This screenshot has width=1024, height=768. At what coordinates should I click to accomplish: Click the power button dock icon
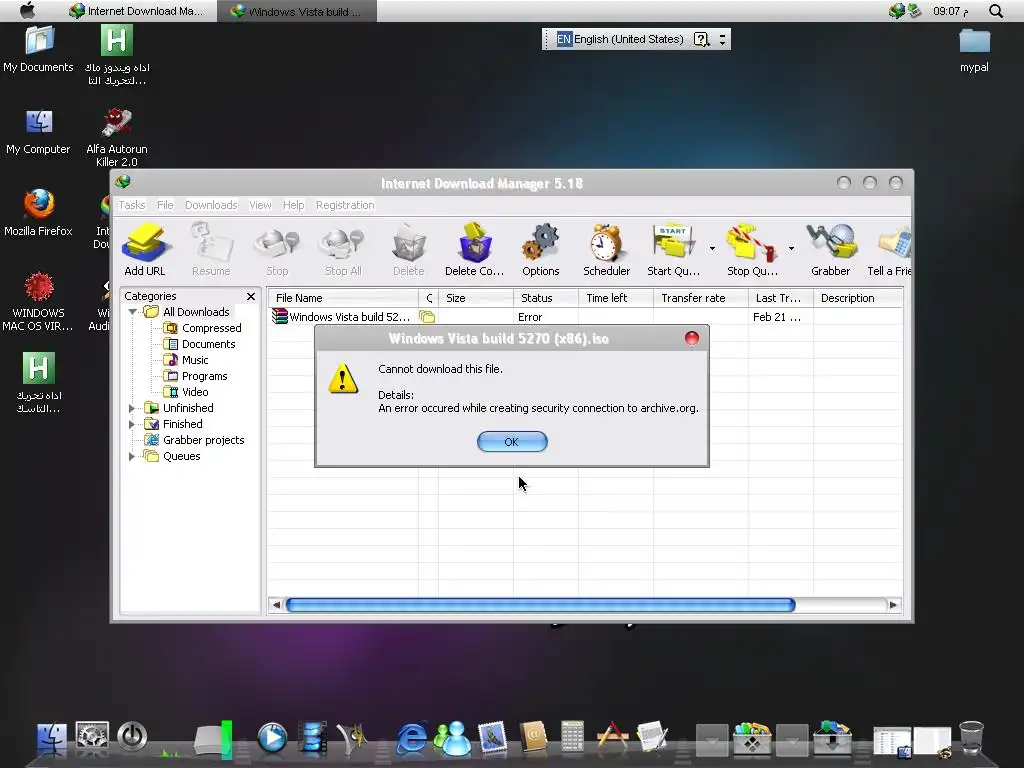[132, 737]
